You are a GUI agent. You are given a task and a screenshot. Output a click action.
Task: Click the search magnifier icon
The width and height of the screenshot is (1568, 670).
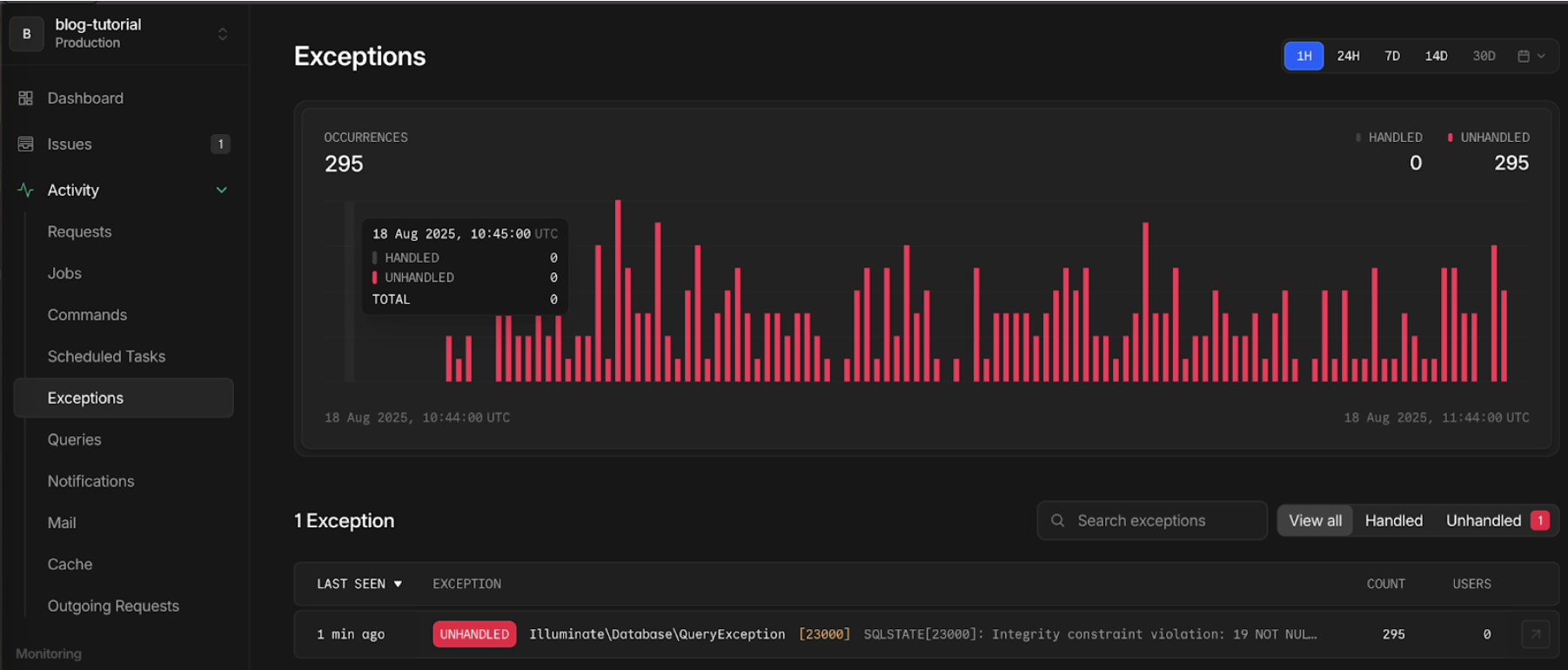(1057, 520)
